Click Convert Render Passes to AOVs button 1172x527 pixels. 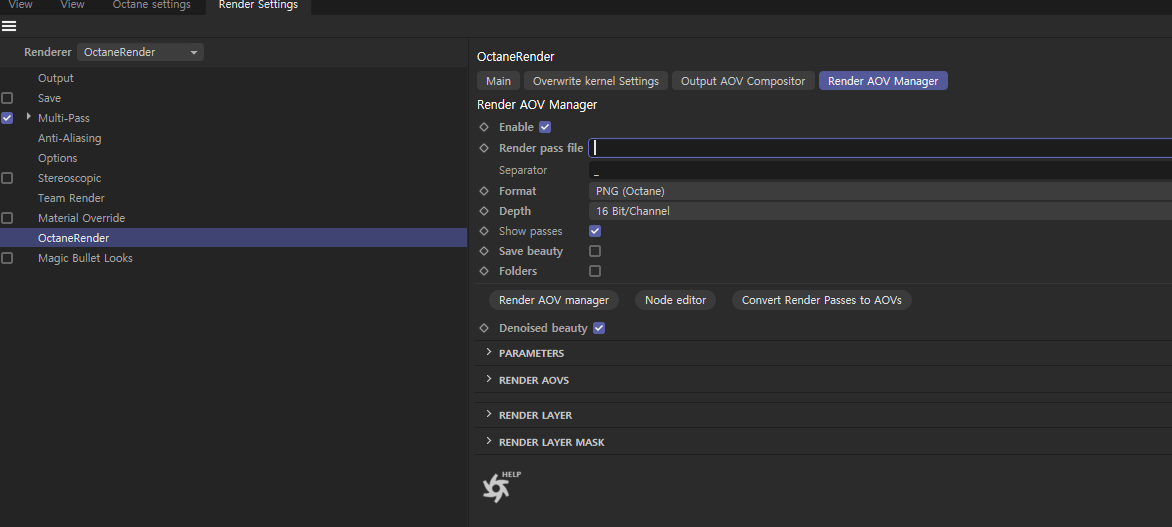tap(821, 300)
